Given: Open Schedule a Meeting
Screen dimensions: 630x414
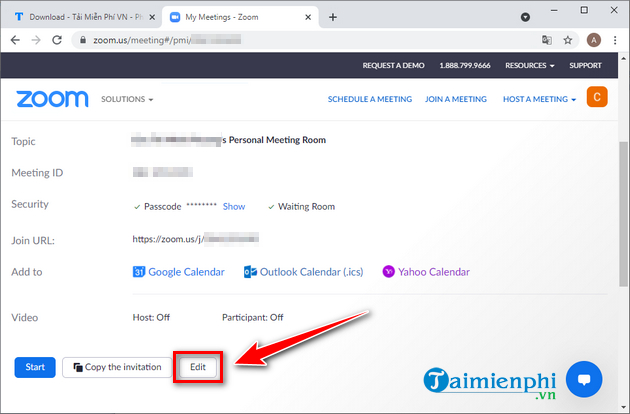Looking at the screenshot, I should pos(370,99).
